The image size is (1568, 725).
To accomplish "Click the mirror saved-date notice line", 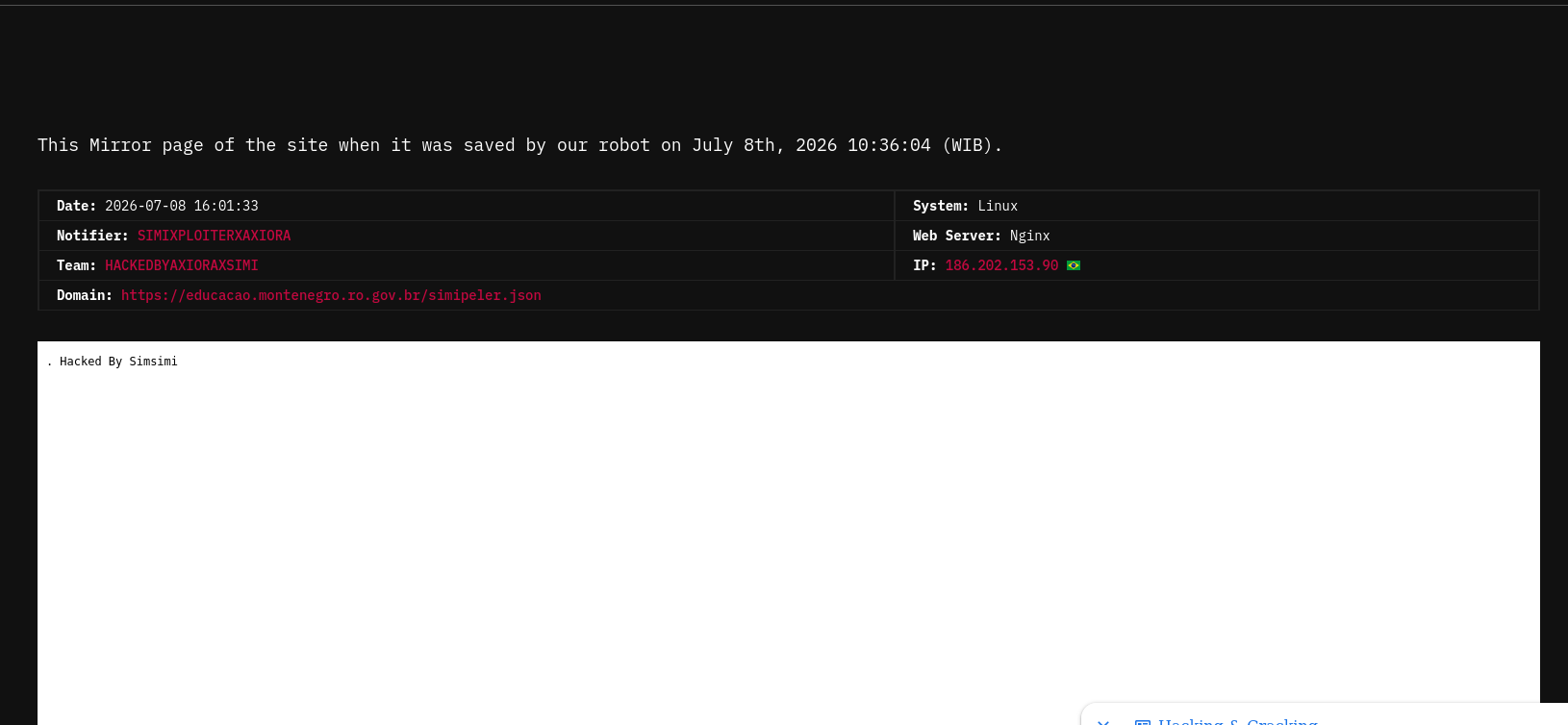I will click(x=519, y=145).
